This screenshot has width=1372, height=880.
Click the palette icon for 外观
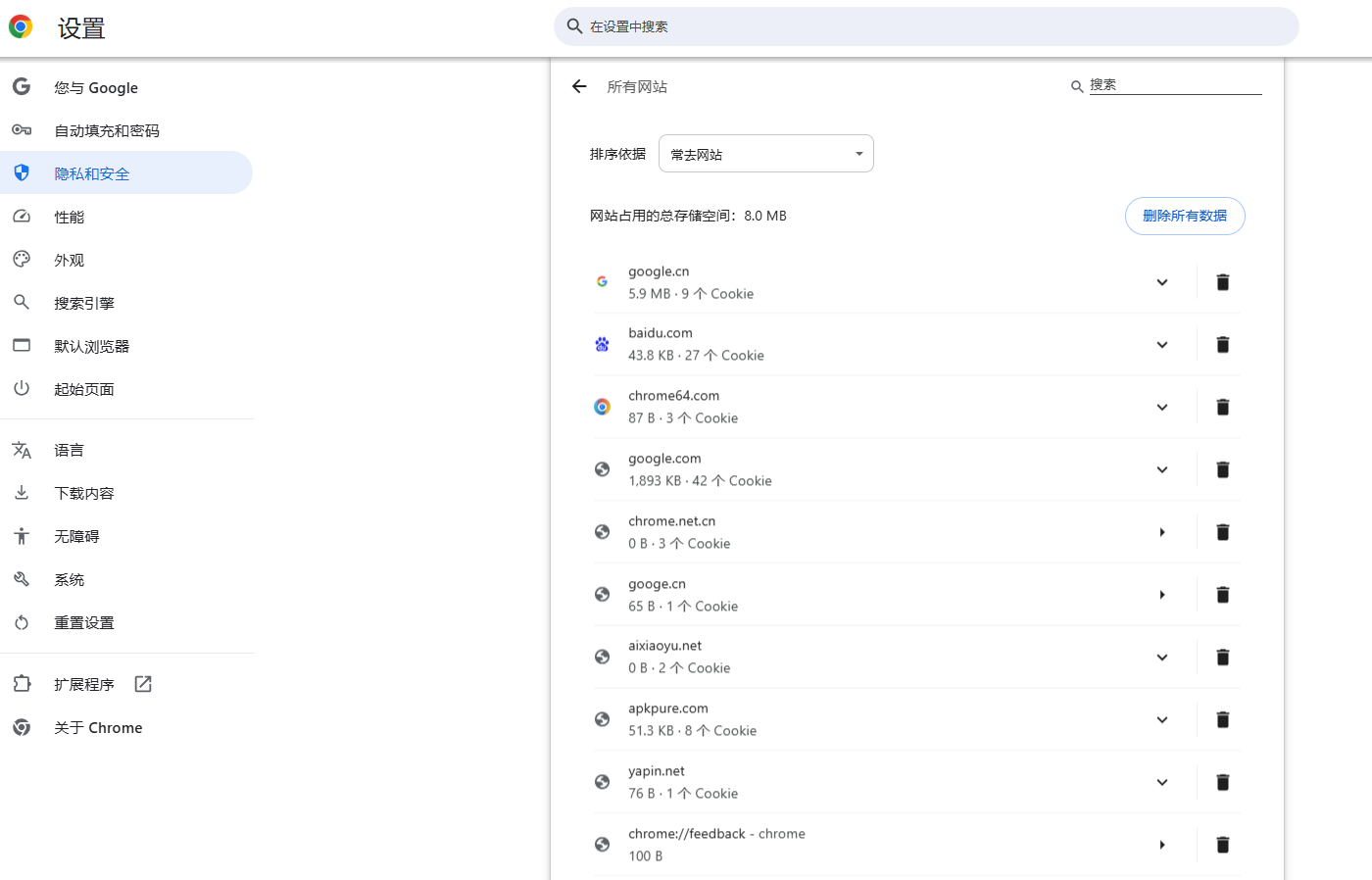coord(22,260)
